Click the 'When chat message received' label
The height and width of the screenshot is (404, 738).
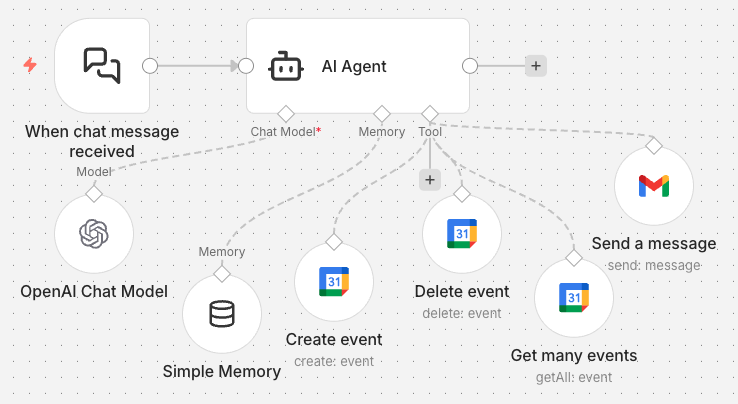click(x=102, y=141)
